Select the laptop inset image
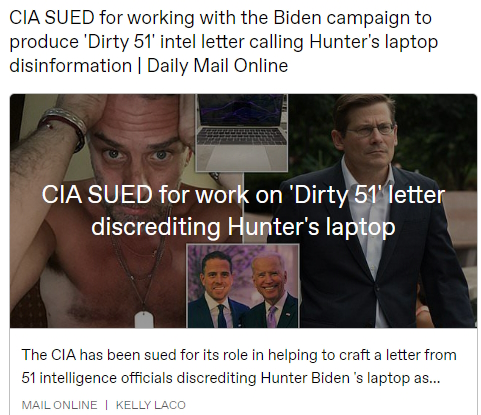 coord(242,133)
